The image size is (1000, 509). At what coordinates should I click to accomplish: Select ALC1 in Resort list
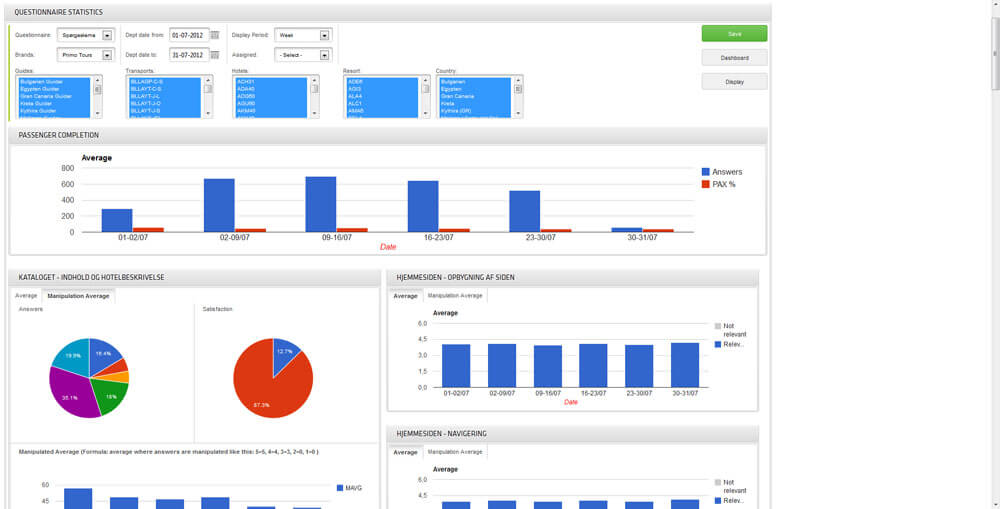[x=383, y=103]
